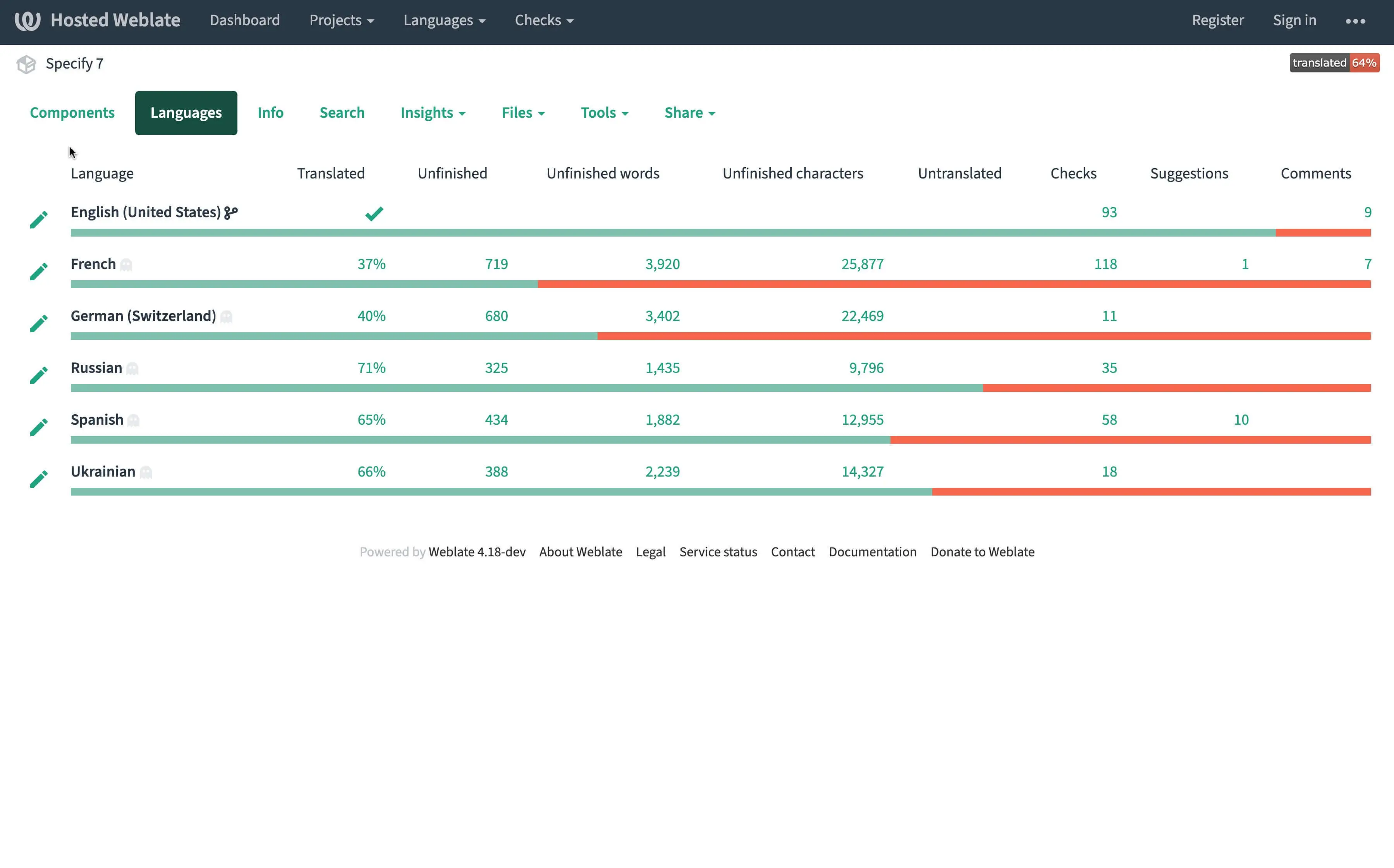
Task: Switch to the Info tab
Action: point(270,113)
